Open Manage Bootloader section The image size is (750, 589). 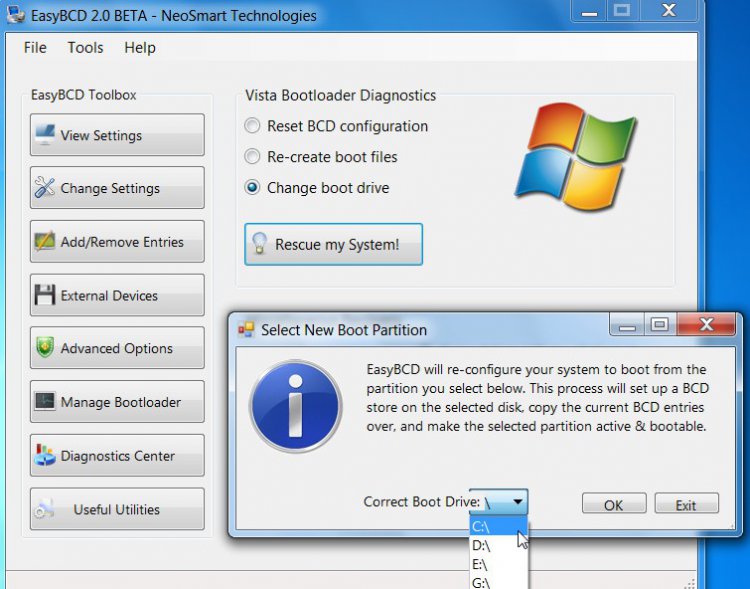click(x=117, y=401)
